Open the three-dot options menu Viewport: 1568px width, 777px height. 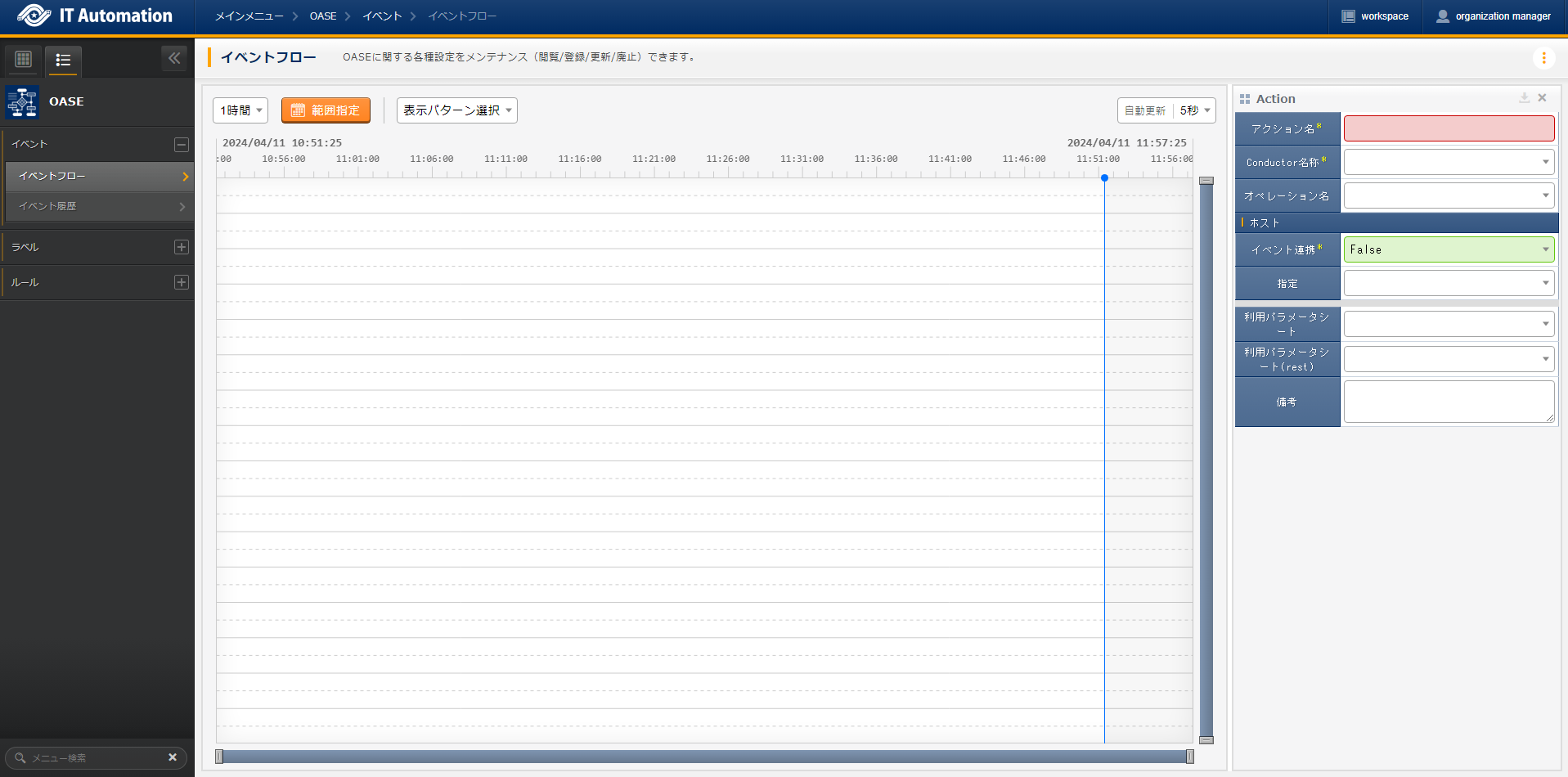pyautogui.click(x=1543, y=58)
